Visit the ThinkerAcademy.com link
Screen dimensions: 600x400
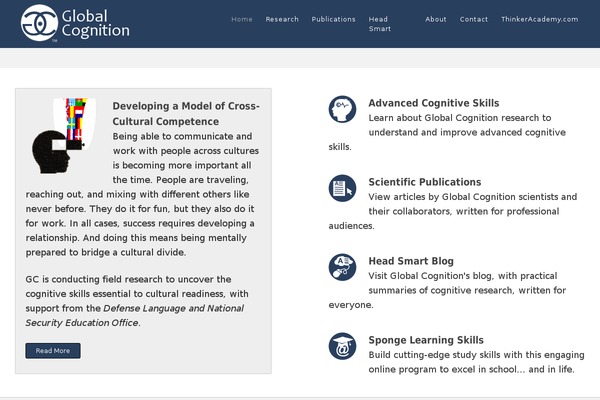[540, 19]
